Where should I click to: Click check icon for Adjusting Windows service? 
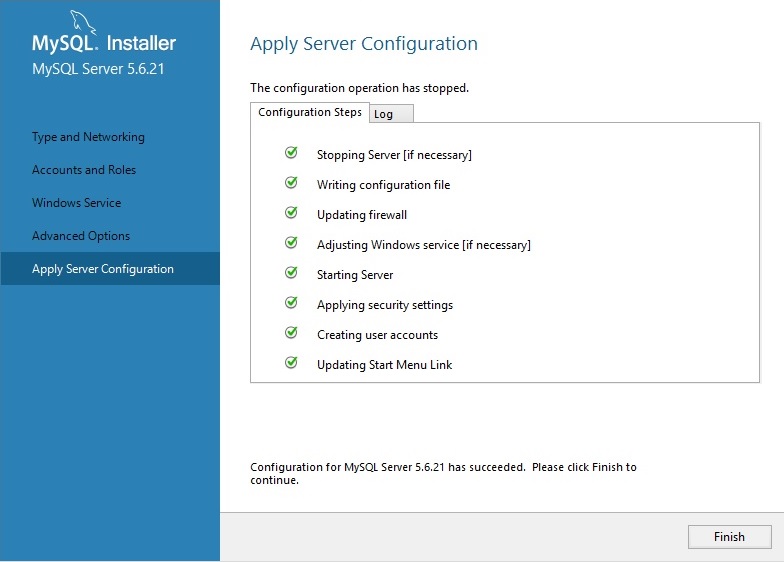tap(291, 242)
